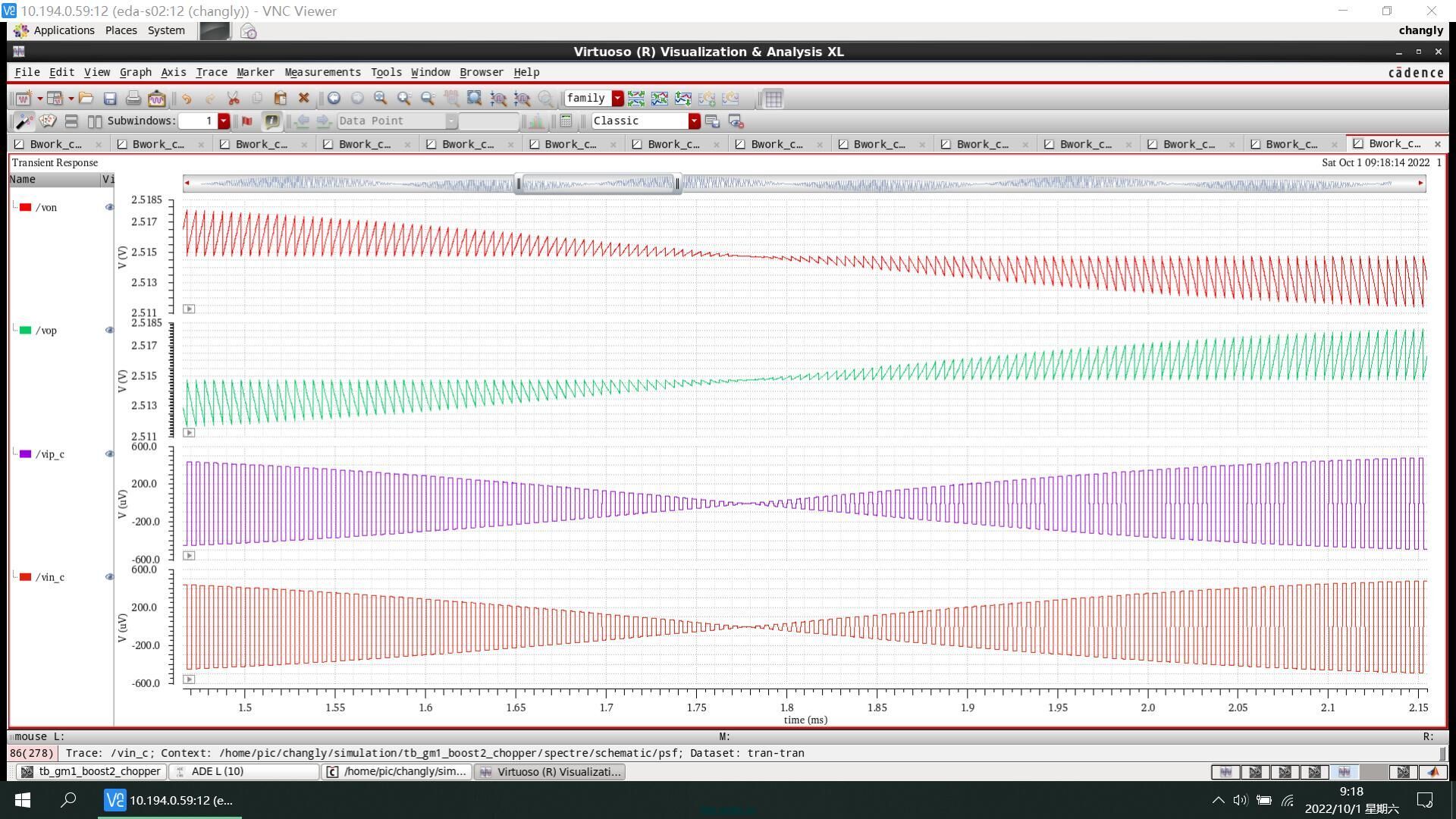Place a red flag marker
1456x819 pixels.
247,121
